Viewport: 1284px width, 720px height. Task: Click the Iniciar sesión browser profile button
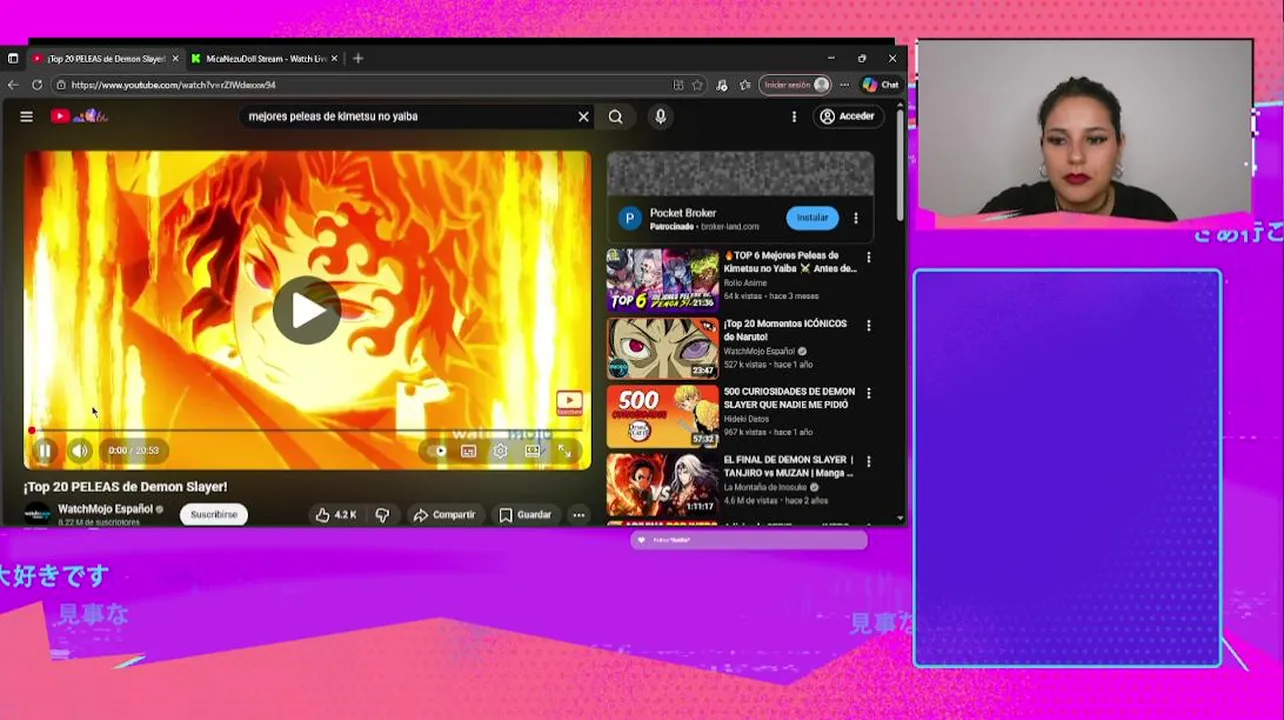(796, 85)
